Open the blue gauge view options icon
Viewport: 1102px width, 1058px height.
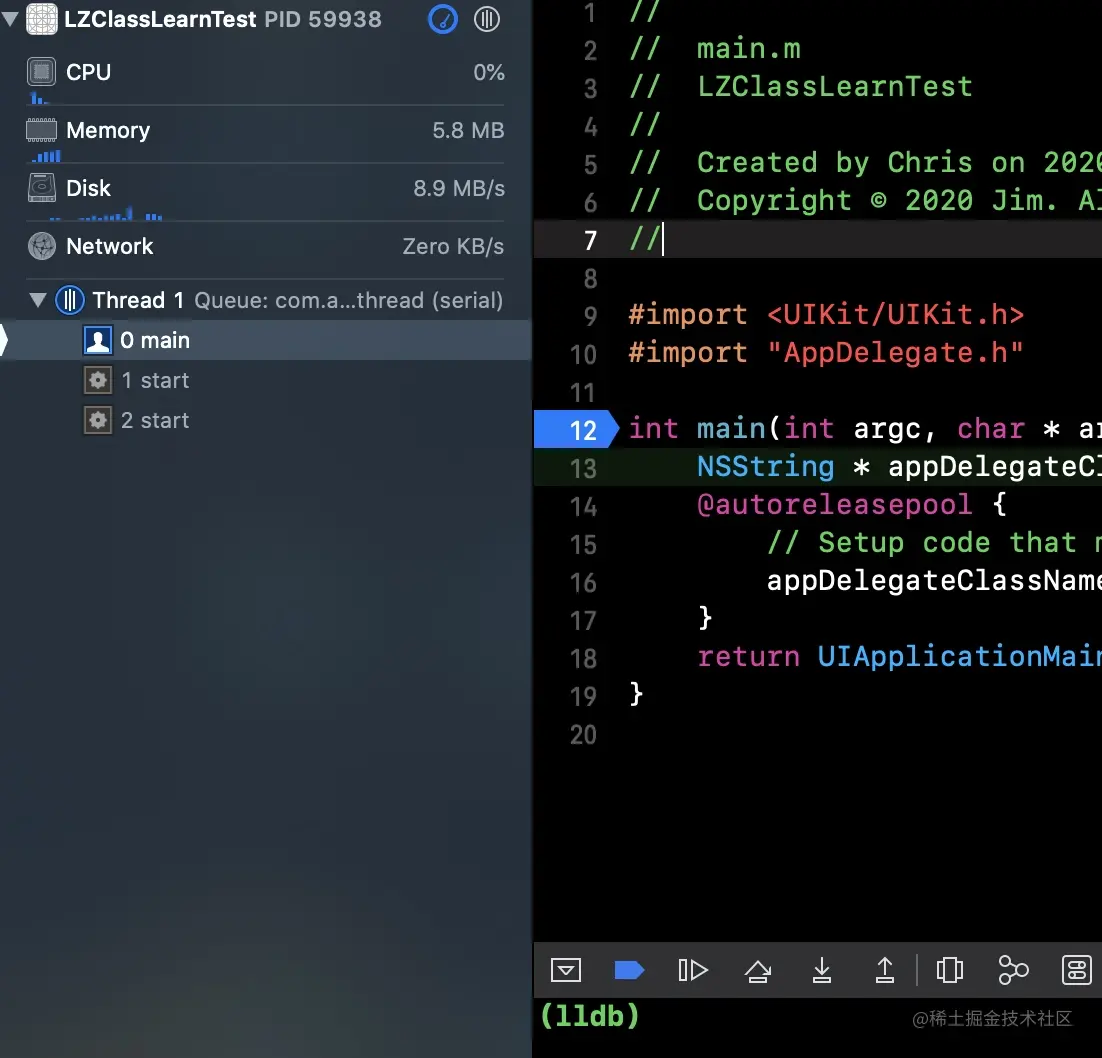tap(443, 19)
